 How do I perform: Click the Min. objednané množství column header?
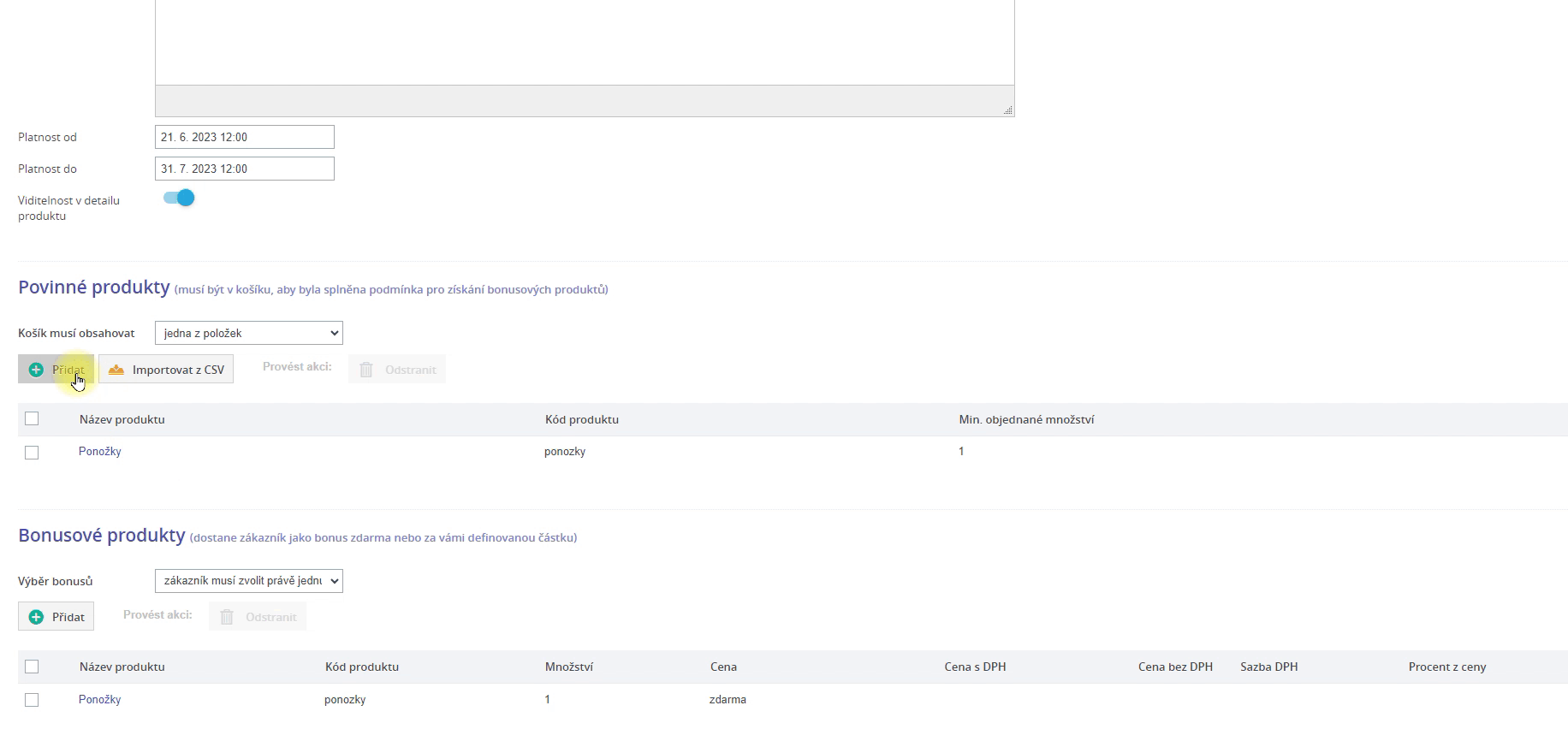click(1026, 419)
